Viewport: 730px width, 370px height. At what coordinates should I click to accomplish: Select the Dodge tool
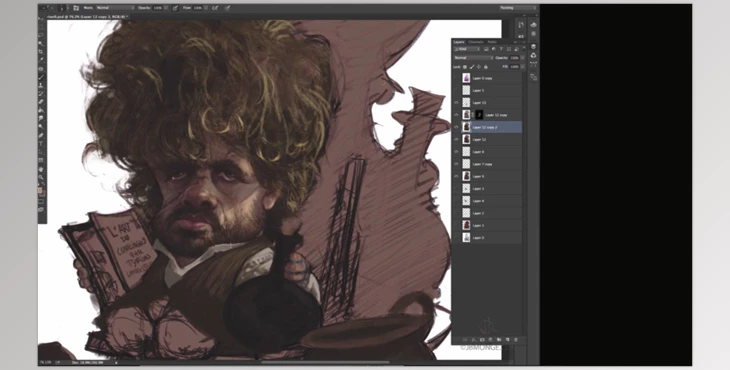click(41, 127)
